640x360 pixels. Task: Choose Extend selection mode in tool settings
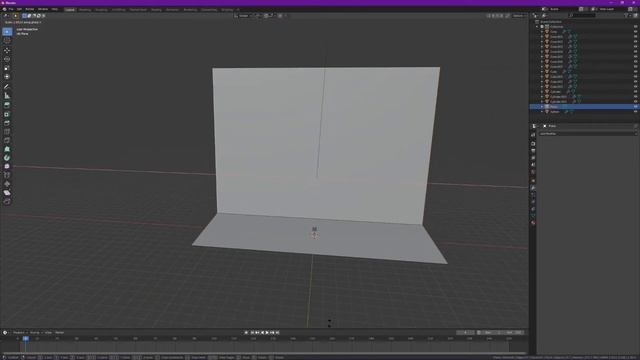tap(29, 16)
